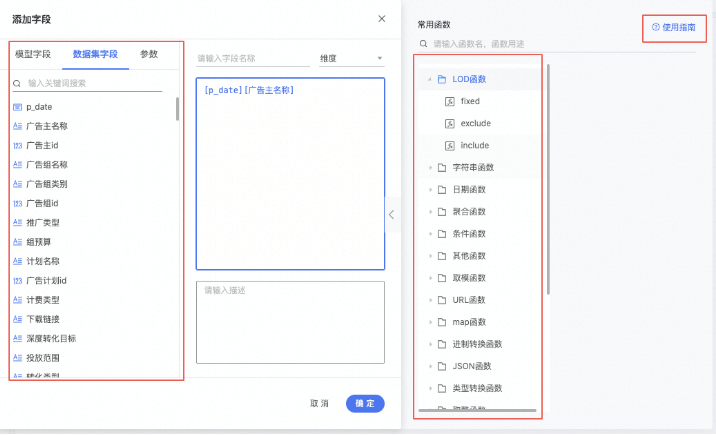The width and height of the screenshot is (716, 435).
Task: Focus the 请输入字段名称 name input
Action: click(x=253, y=58)
